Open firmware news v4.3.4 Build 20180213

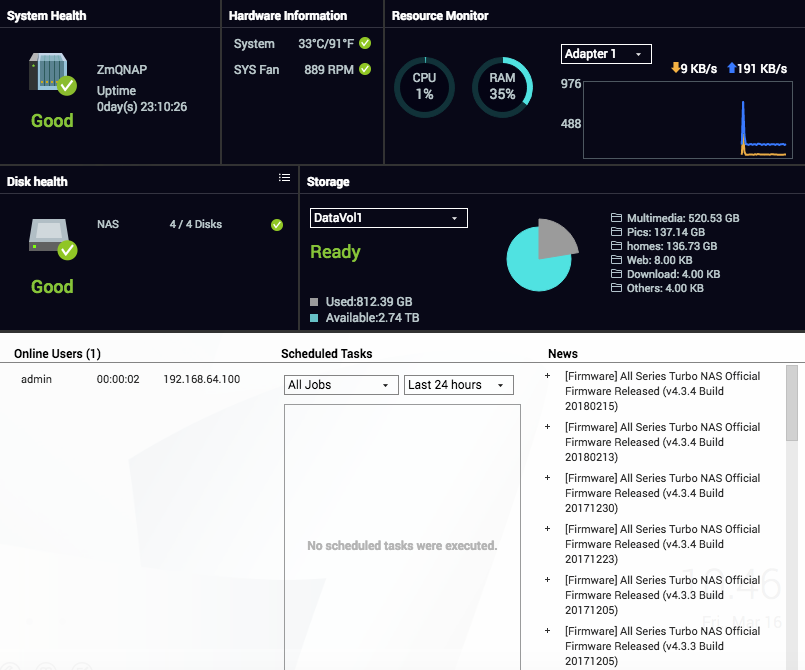pos(662,442)
